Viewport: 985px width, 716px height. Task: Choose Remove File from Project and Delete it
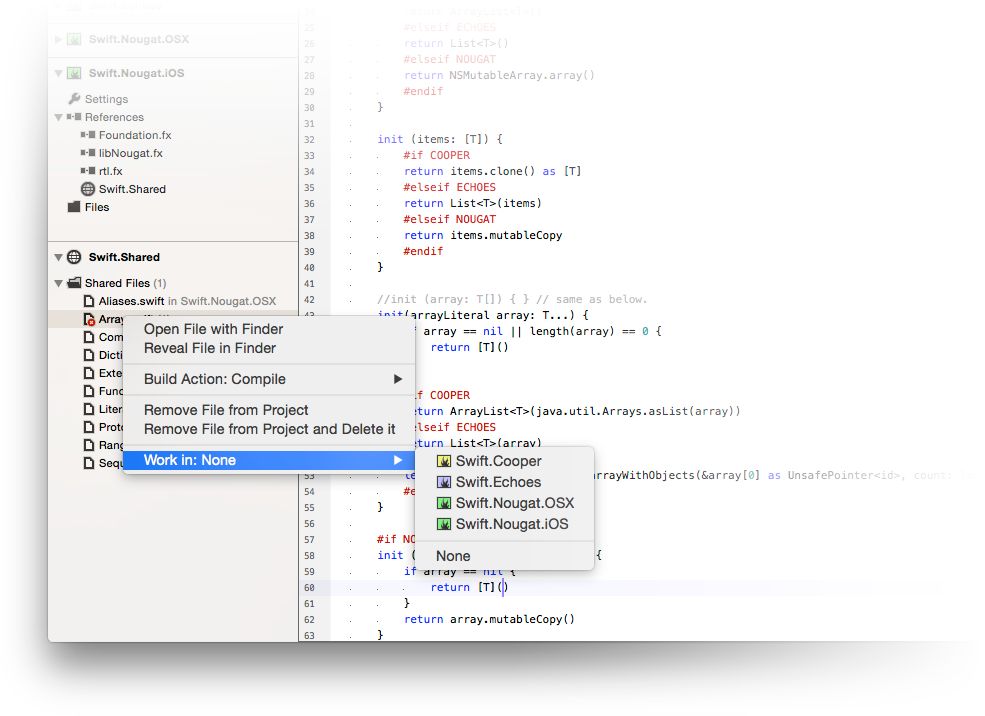(269, 429)
